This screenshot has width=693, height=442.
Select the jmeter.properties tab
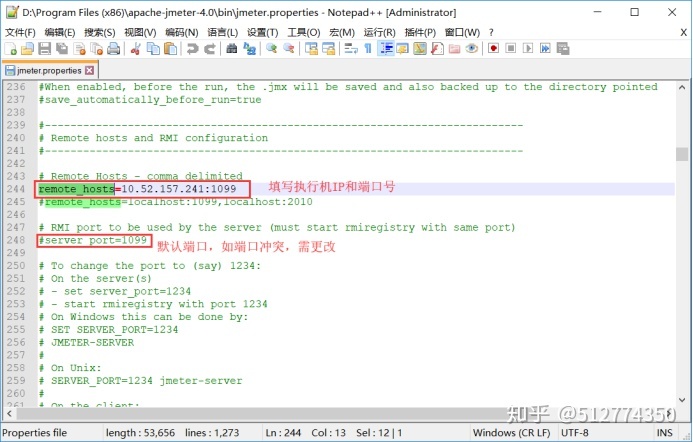pyautogui.click(x=49, y=71)
